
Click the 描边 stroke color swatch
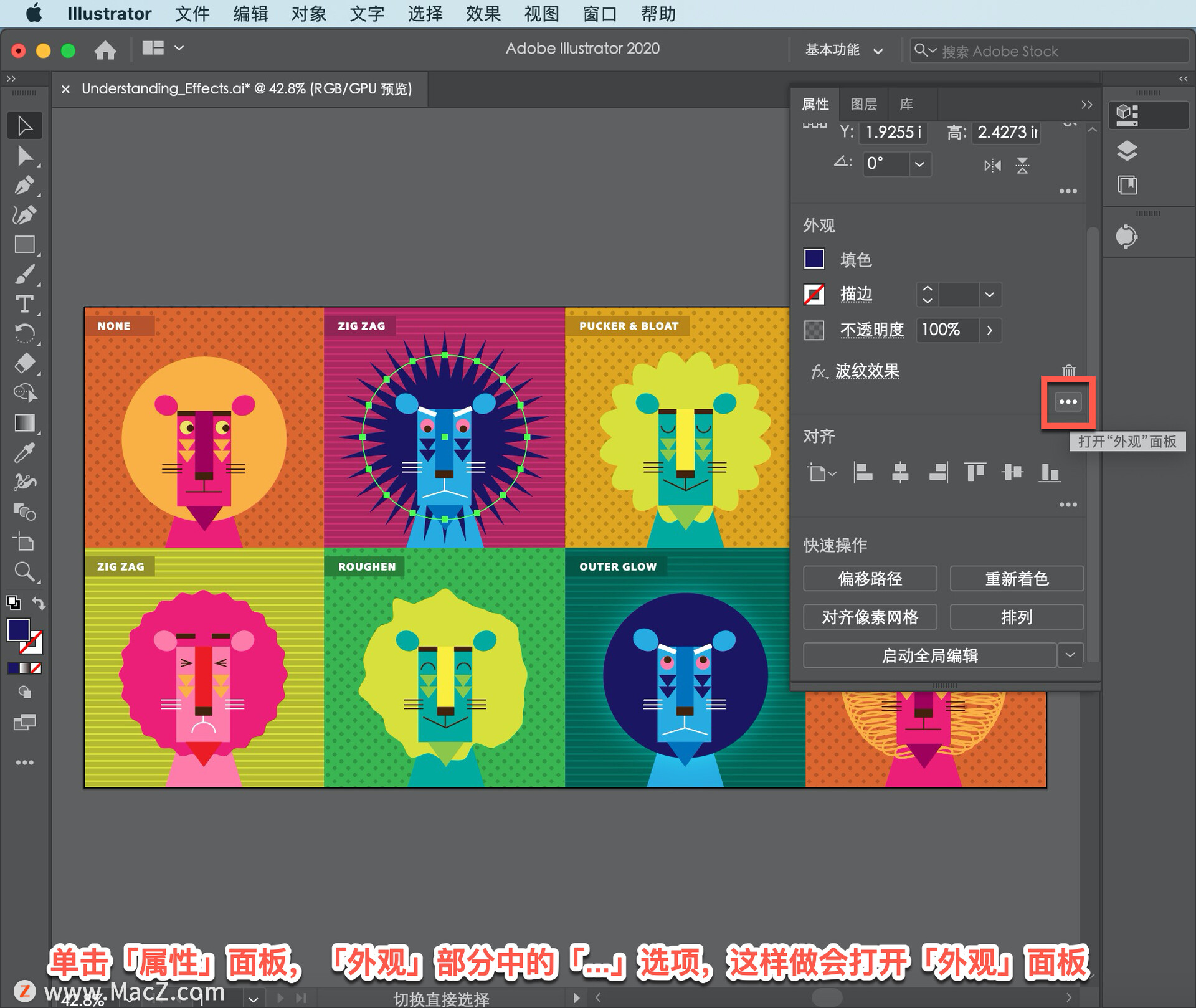click(814, 294)
